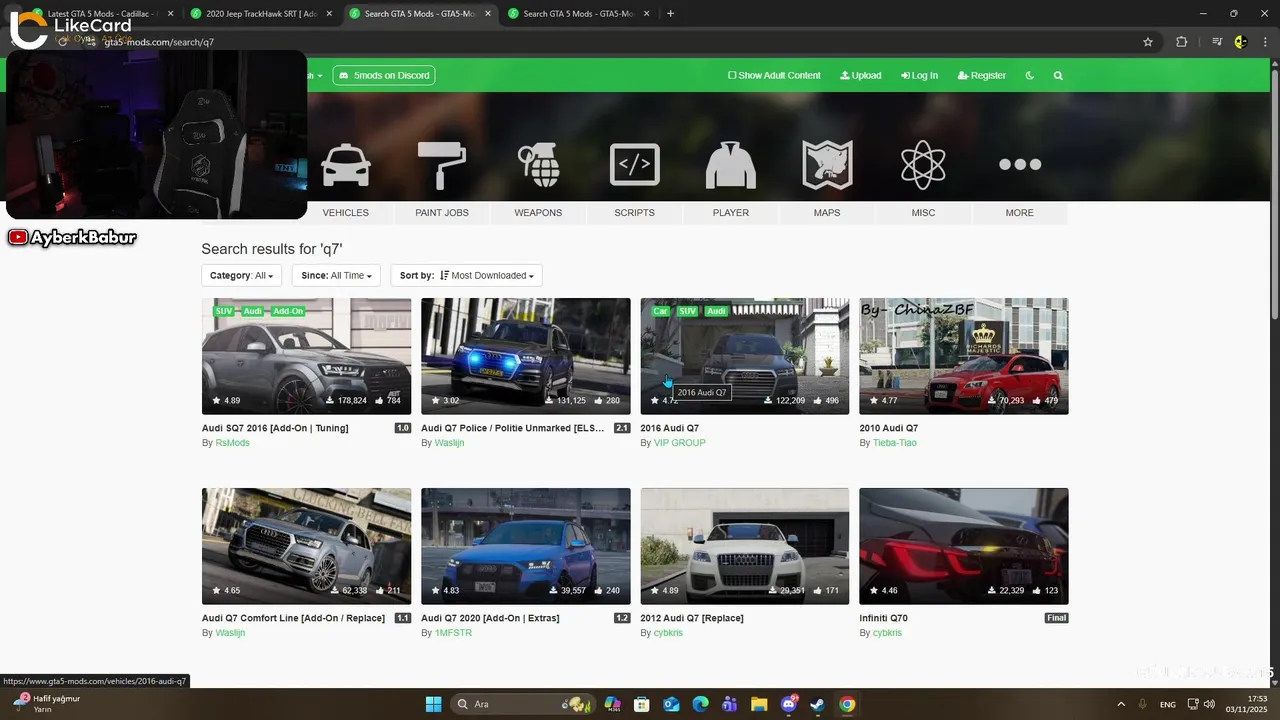Viewport: 1280px width, 720px height.
Task: Reload the page in browser
Action: tap(63, 42)
